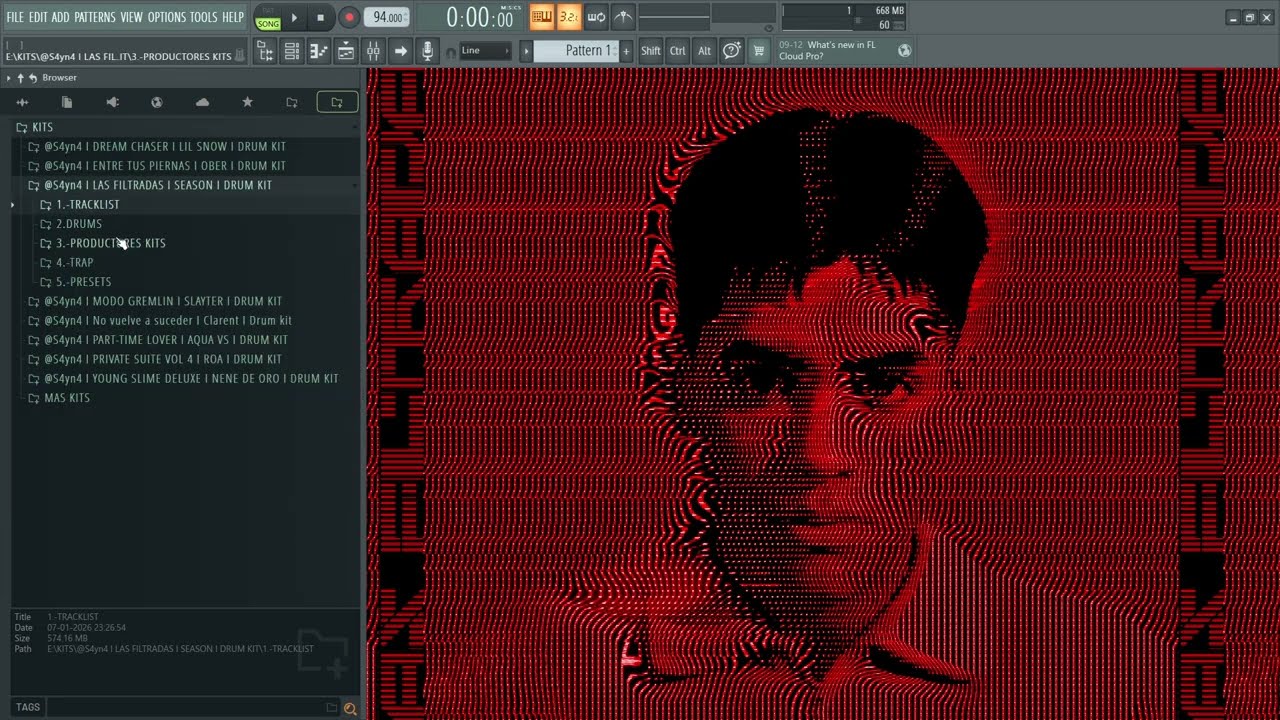Click the master volume slider

point(674,17)
